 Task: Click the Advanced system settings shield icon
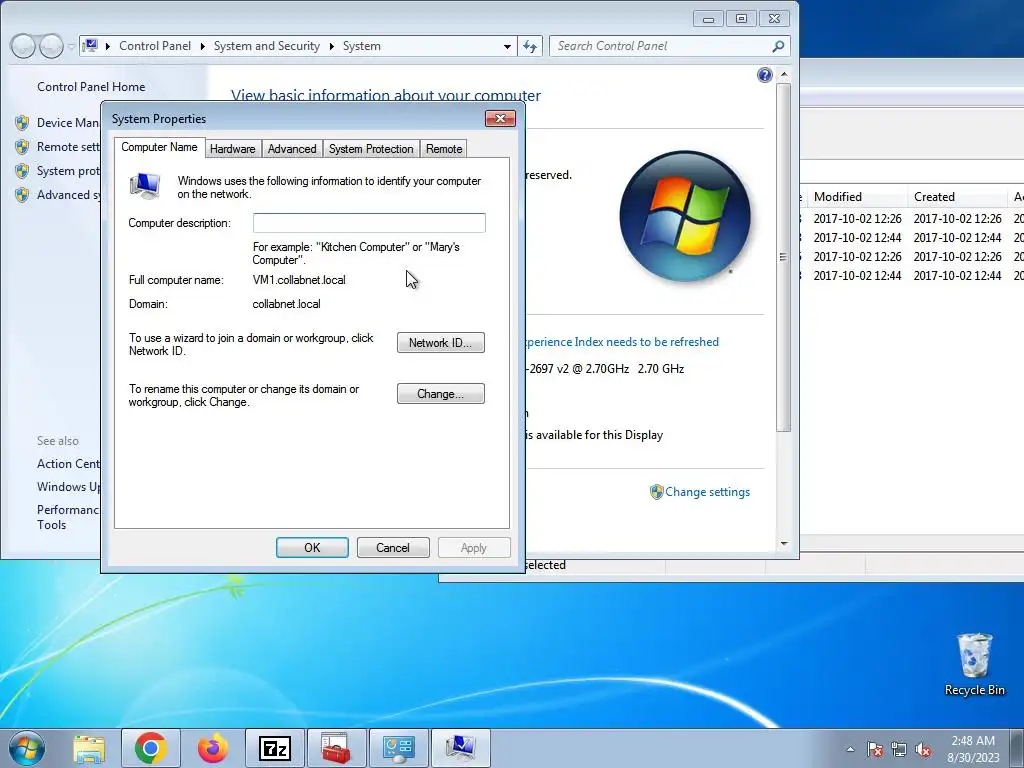22,195
